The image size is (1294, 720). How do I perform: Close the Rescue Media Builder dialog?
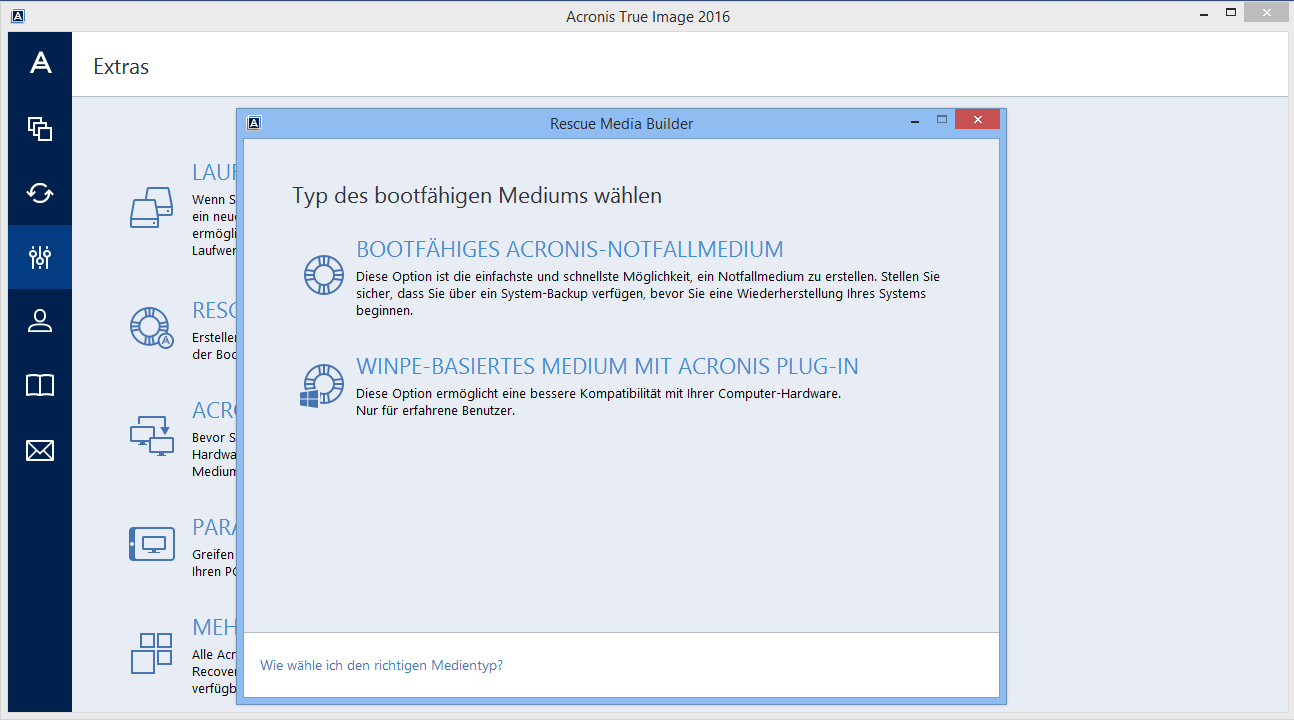[976, 120]
